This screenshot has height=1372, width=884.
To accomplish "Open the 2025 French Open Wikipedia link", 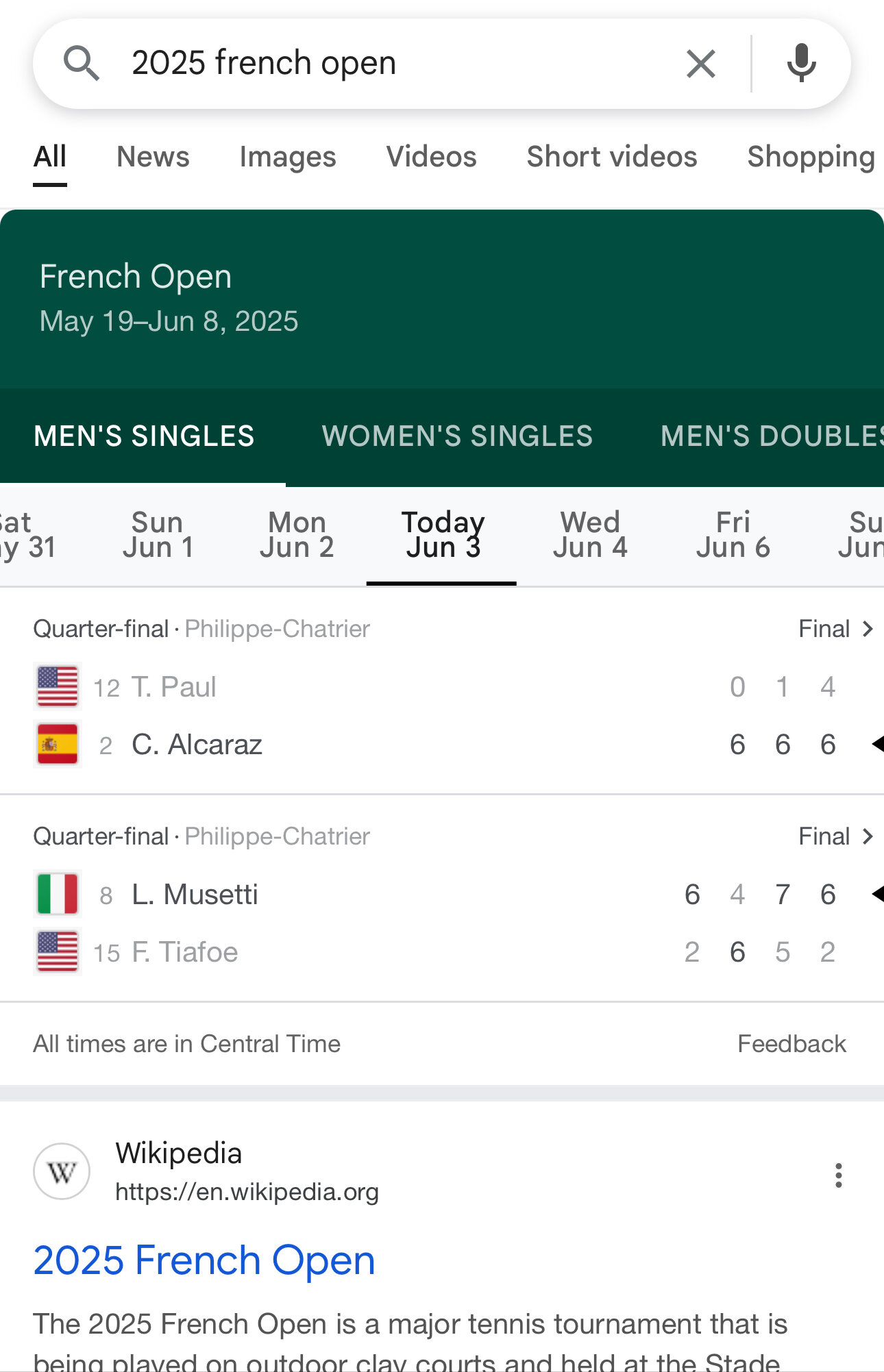I will click(204, 1260).
